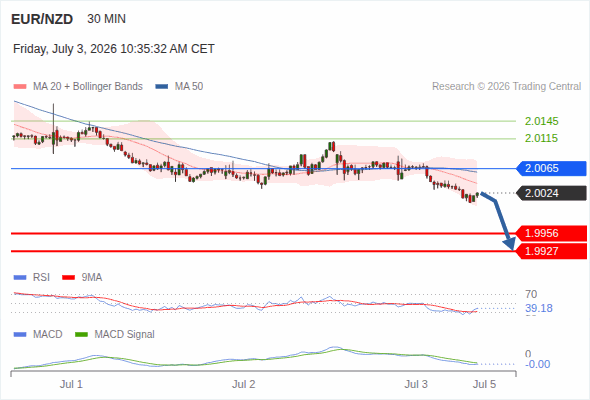Click the MA 50 blue legend swatch
The image size is (590, 400).
tap(162, 87)
